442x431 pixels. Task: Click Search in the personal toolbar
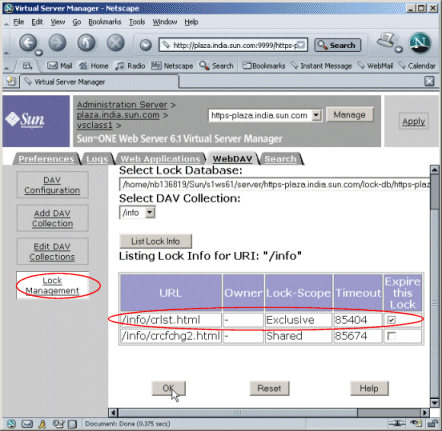point(216,66)
